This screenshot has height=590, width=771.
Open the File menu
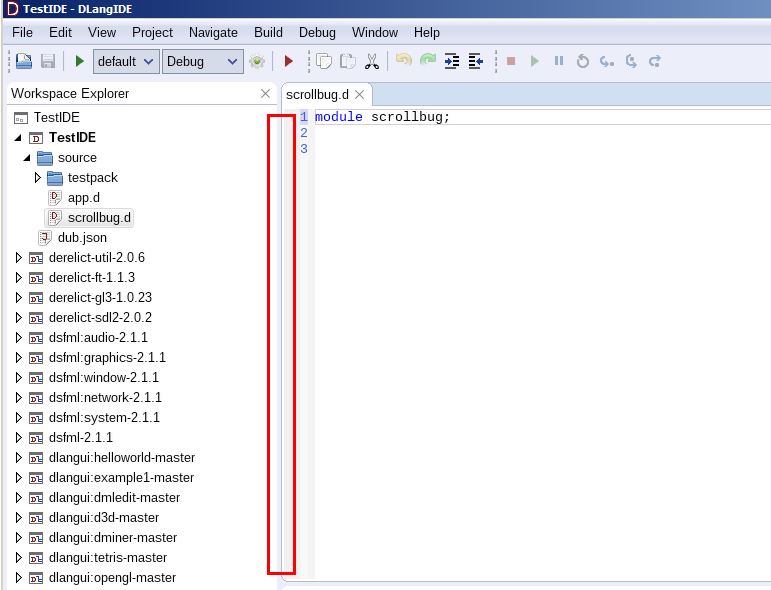(x=22, y=32)
